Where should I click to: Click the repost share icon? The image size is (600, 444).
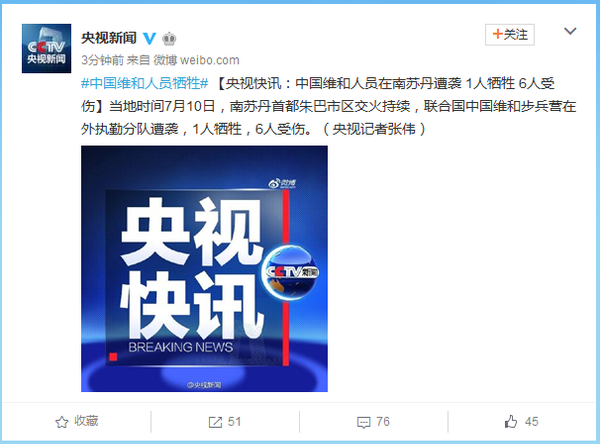pyautogui.click(x=215, y=422)
